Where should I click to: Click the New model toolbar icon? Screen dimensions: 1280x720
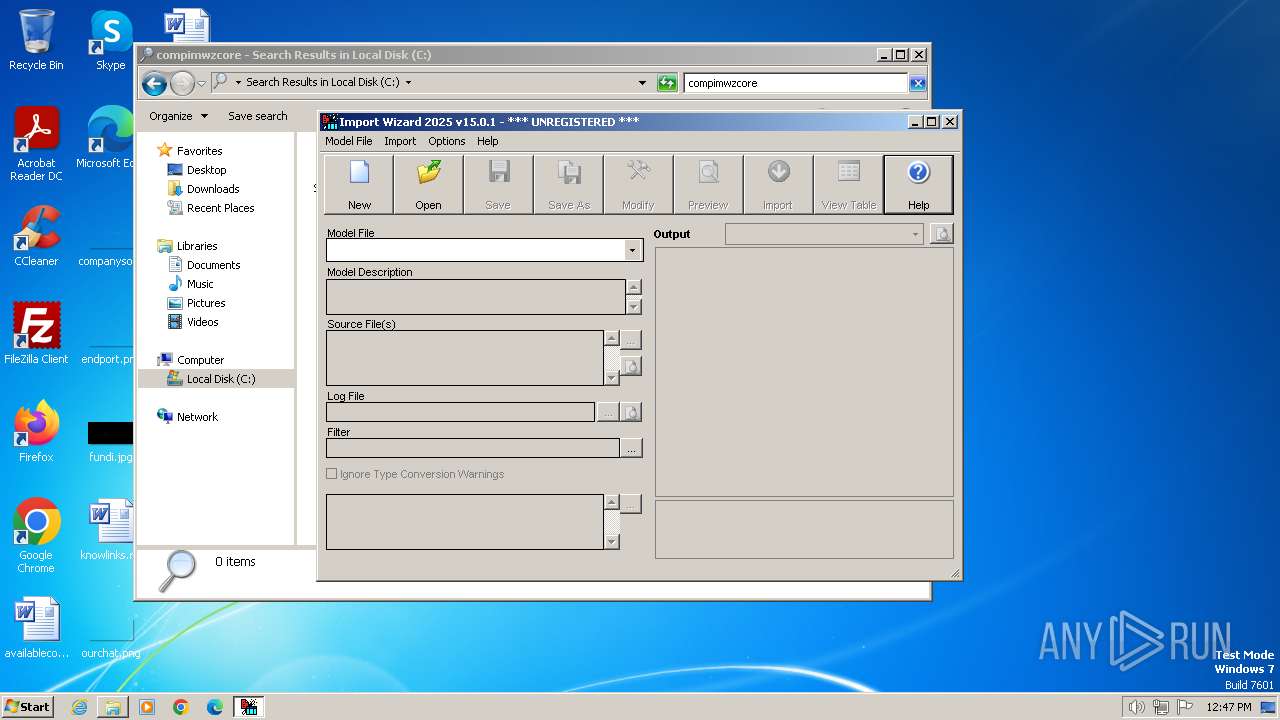[359, 184]
